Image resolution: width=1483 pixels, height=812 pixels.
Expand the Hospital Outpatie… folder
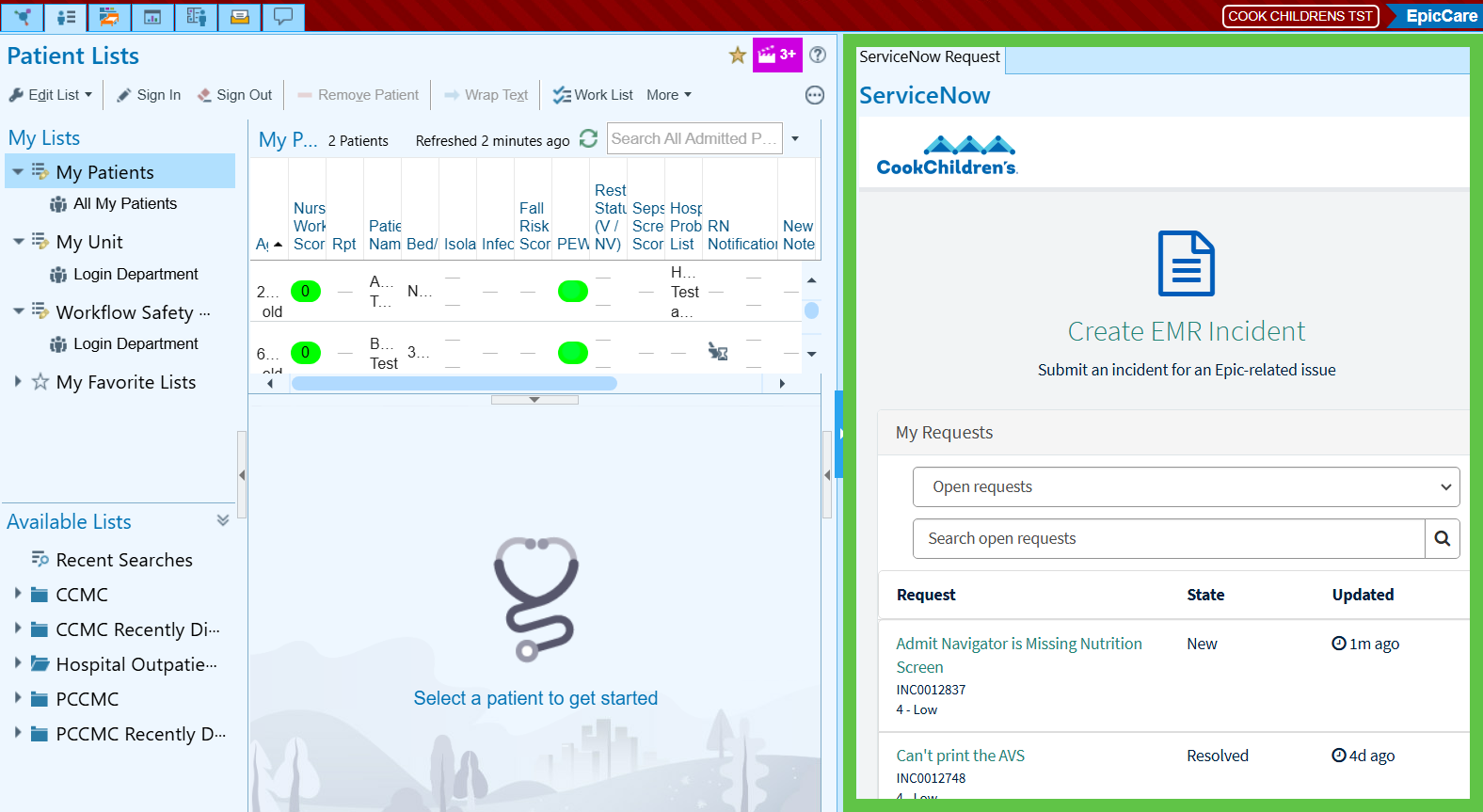(x=18, y=663)
